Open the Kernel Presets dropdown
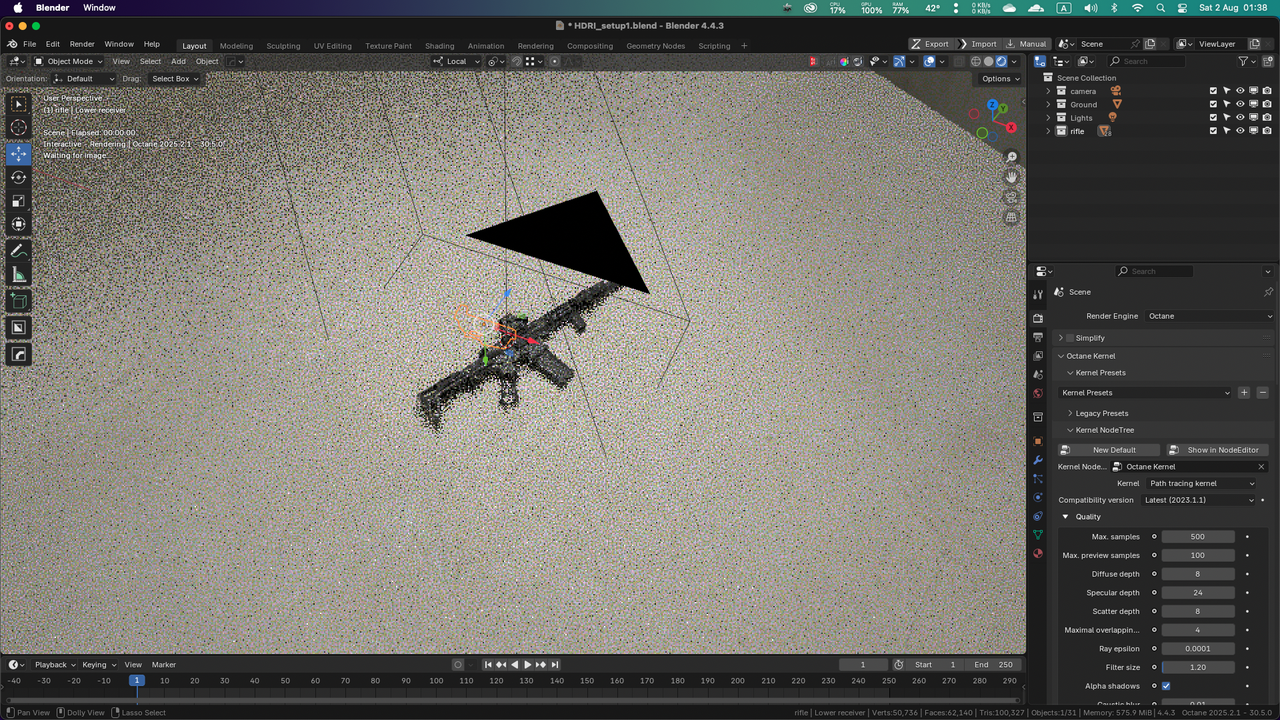This screenshot has height=720, width=1280. (x=1145, y=393)
